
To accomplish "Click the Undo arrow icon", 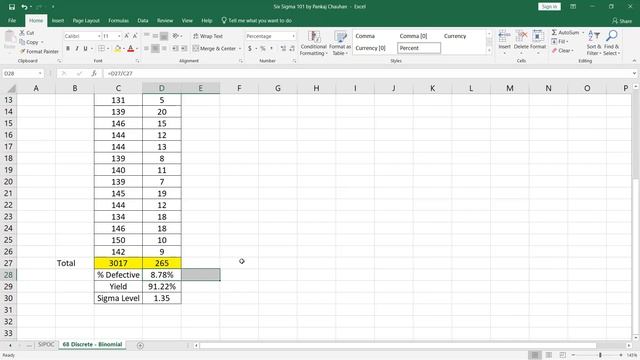I will coord(24,7).
